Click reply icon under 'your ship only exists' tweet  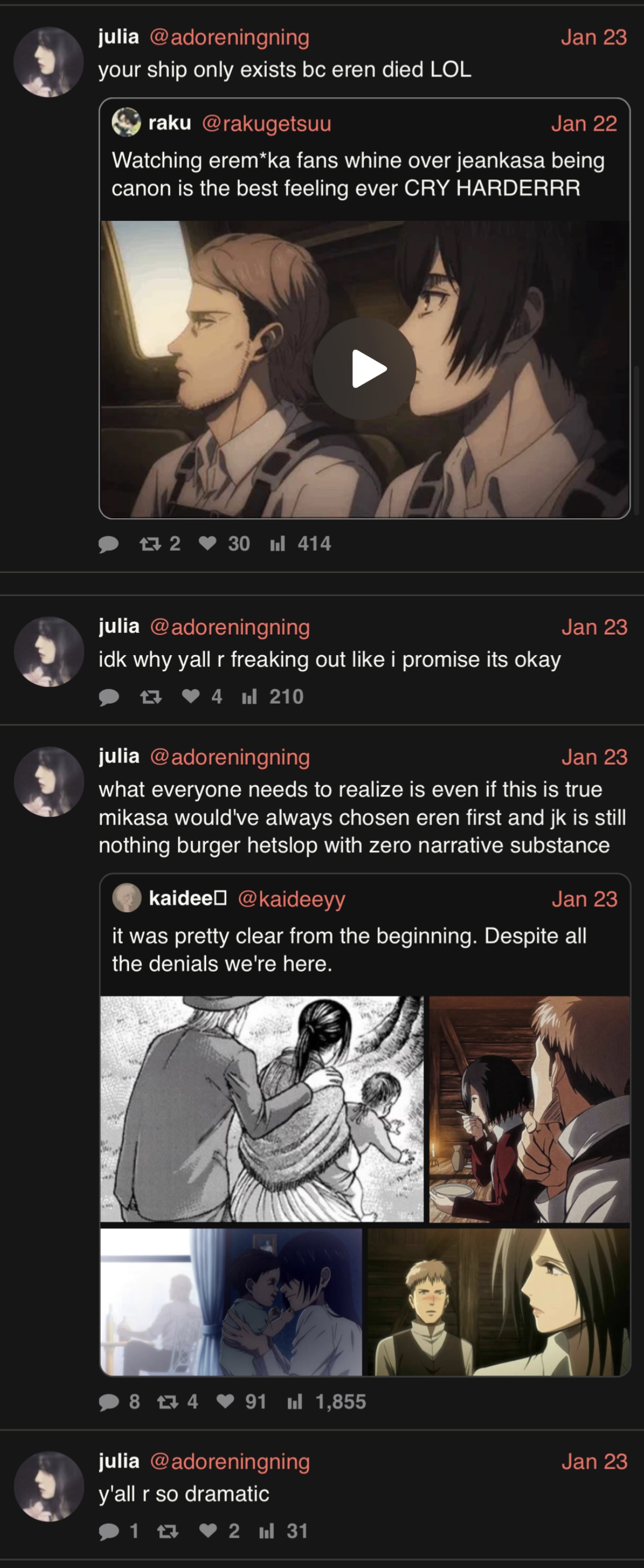click(x=108, y=544)
